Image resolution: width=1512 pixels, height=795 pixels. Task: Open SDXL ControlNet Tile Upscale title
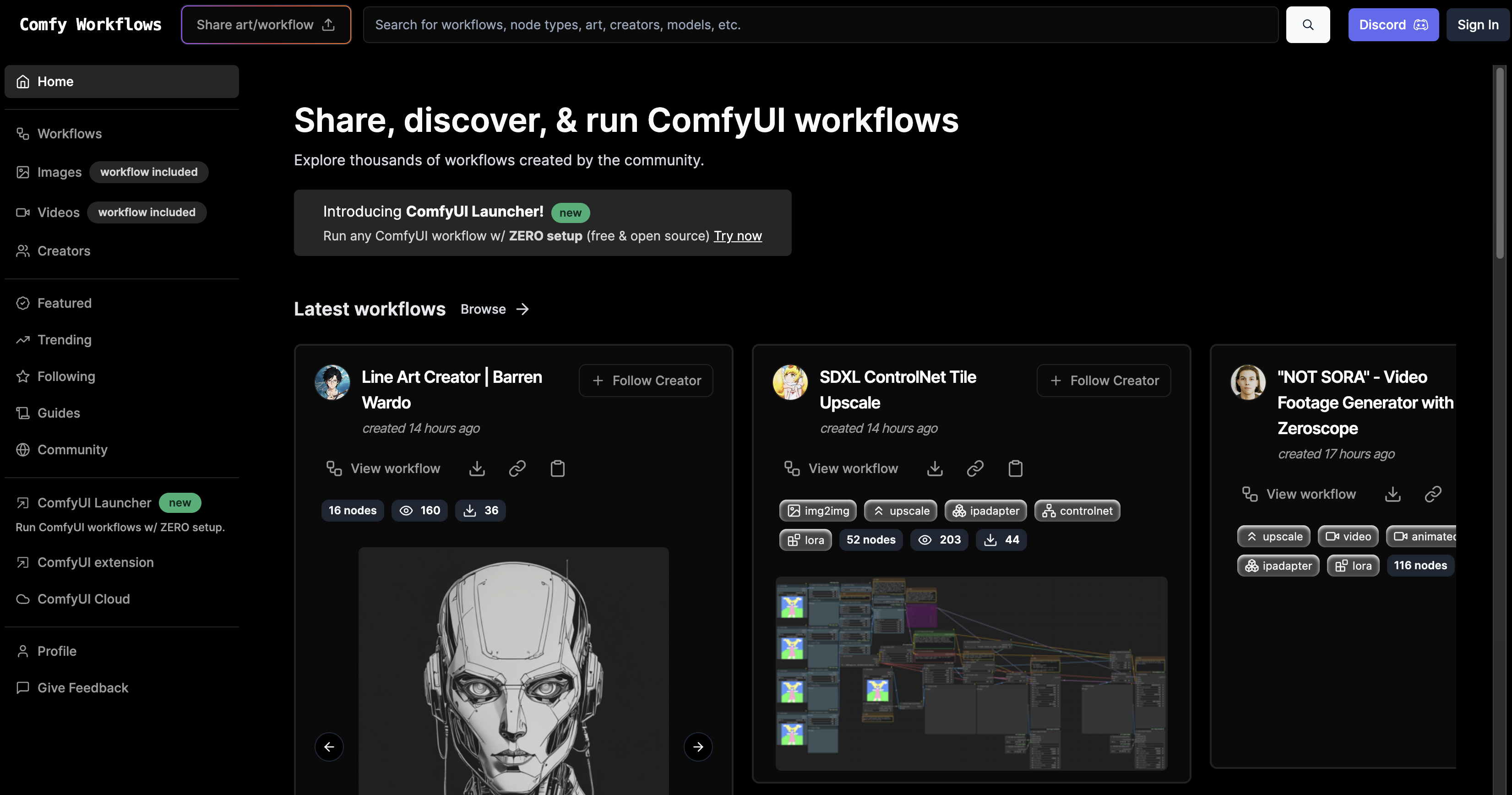pos(897,390)
